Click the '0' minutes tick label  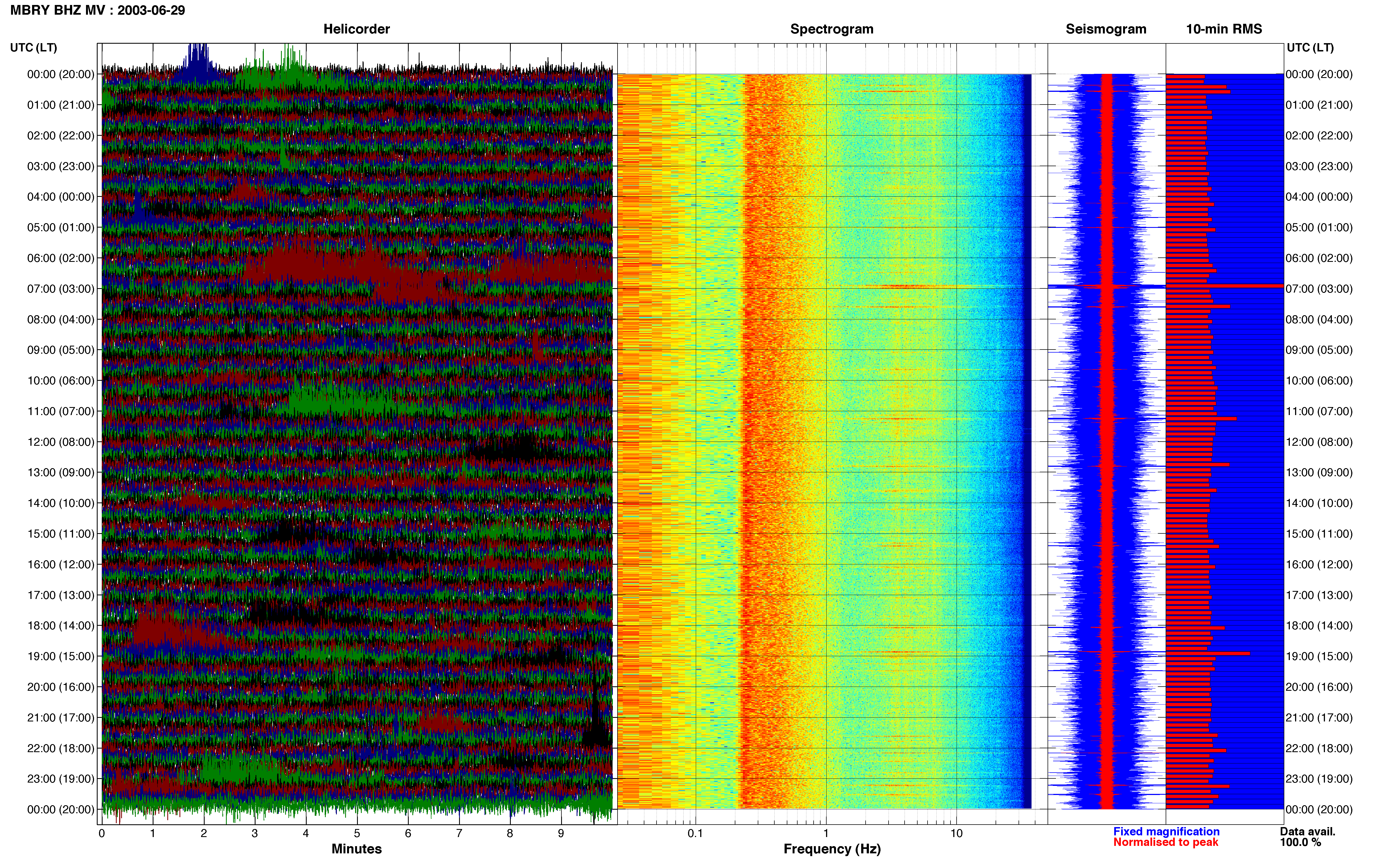(x=101, y=833)
